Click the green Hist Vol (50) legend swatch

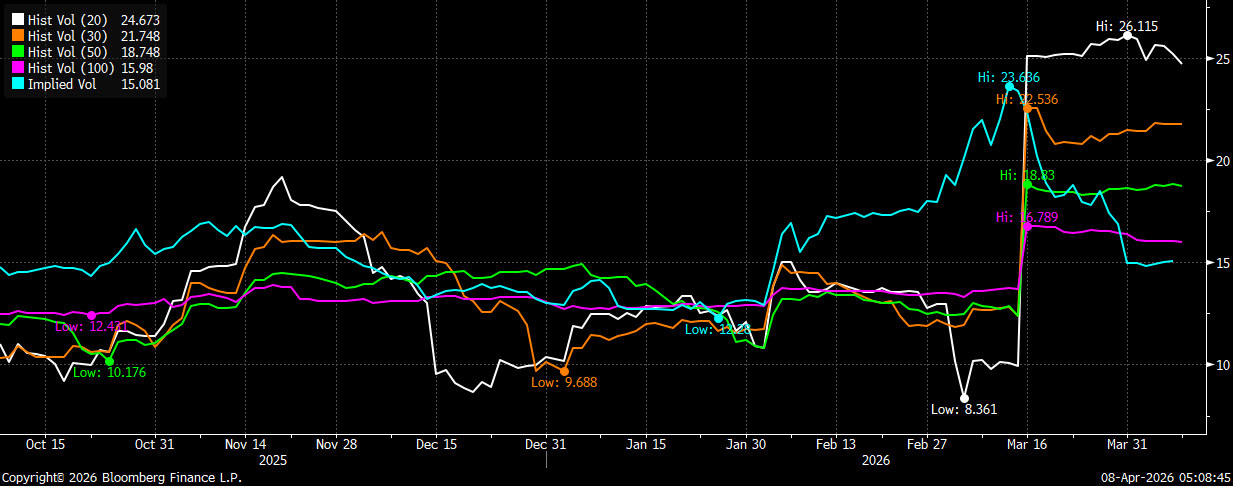(x=17, y=52)
